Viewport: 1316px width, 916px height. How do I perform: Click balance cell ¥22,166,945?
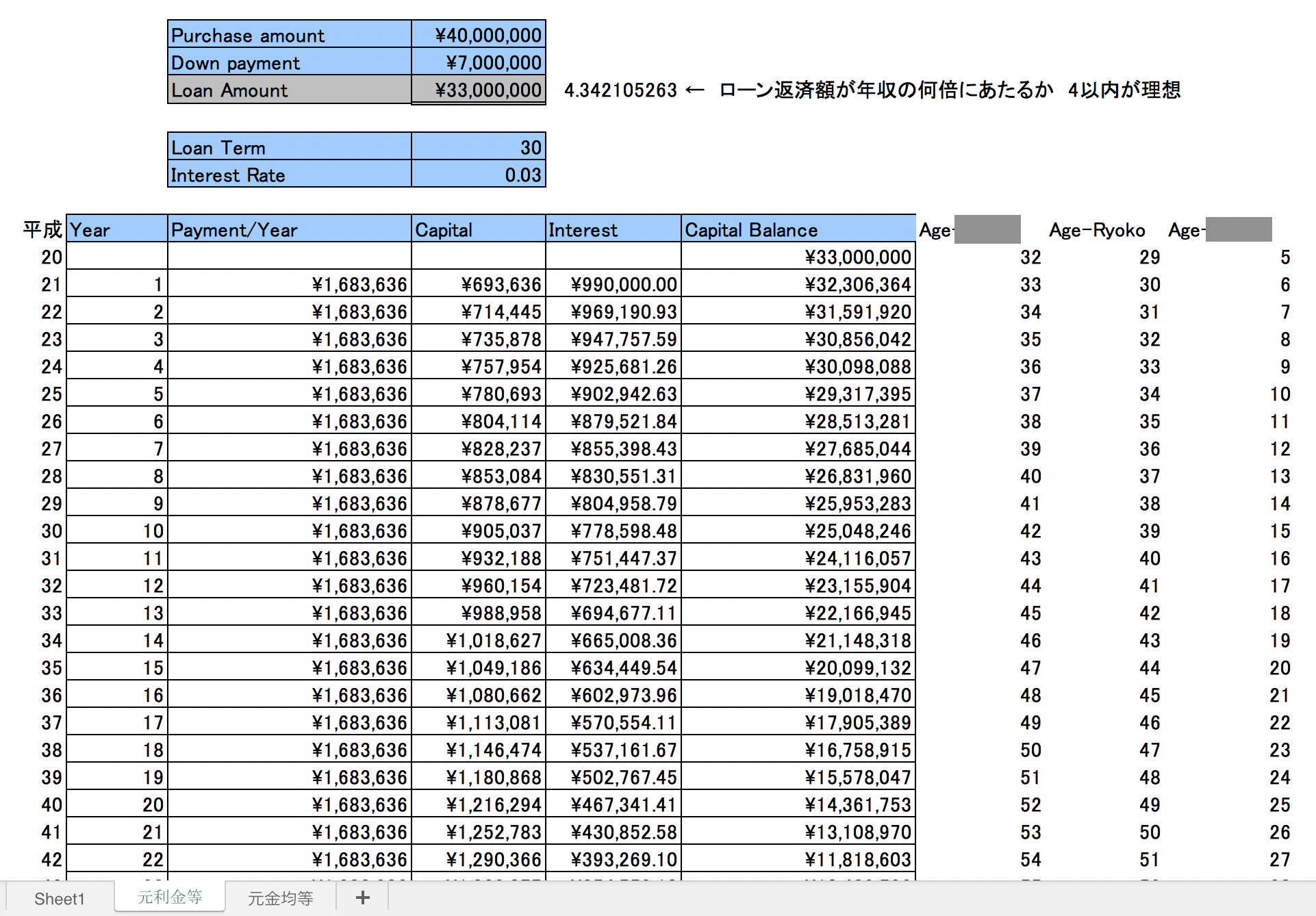(x=798, y=613)
